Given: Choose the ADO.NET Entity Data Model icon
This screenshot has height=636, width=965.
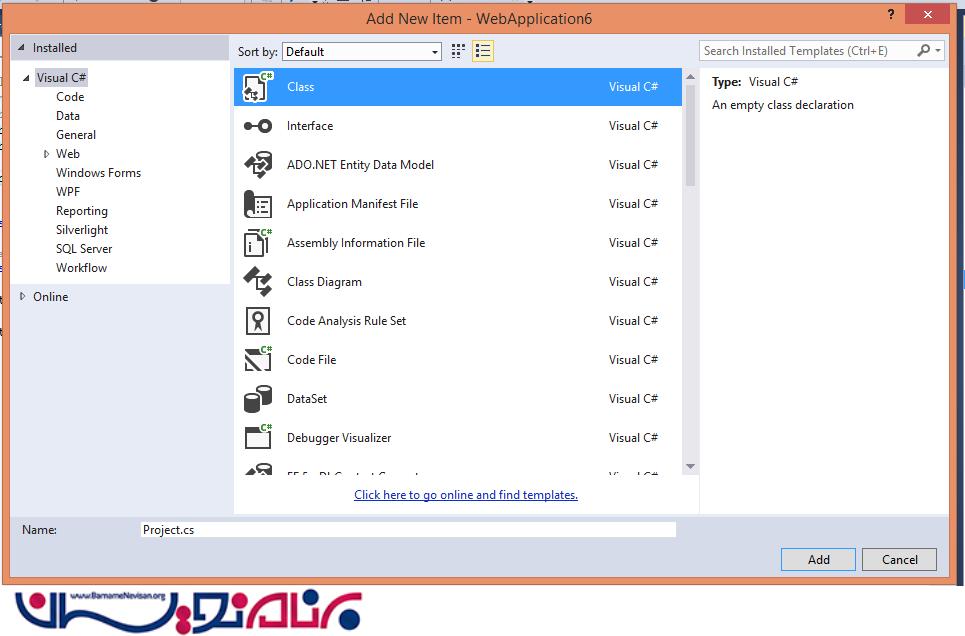Looking at the screenshot, I should [x=258, y=165].
